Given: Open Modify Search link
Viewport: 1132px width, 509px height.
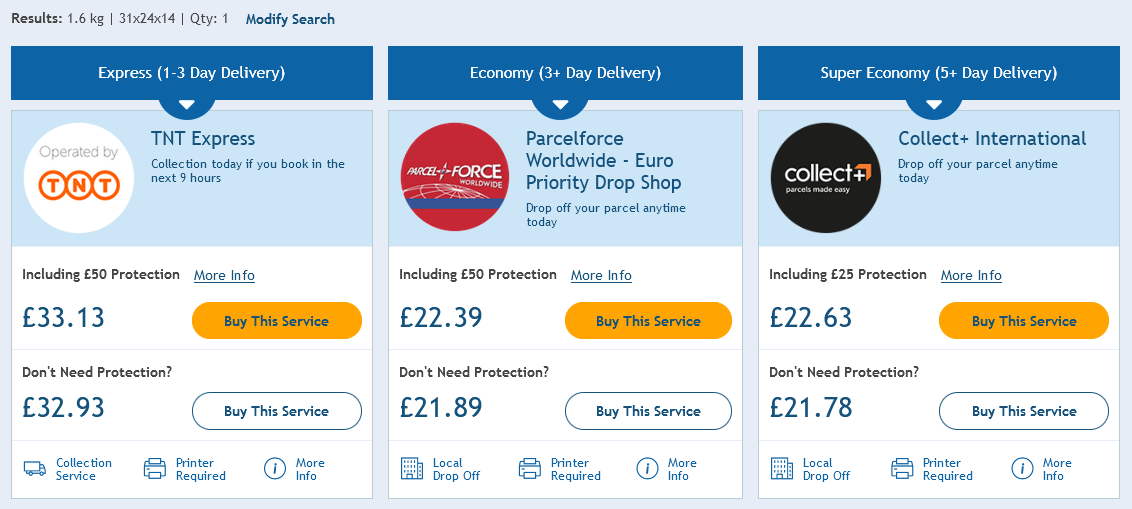Looking at the screenshot, I should click(290, 19).
